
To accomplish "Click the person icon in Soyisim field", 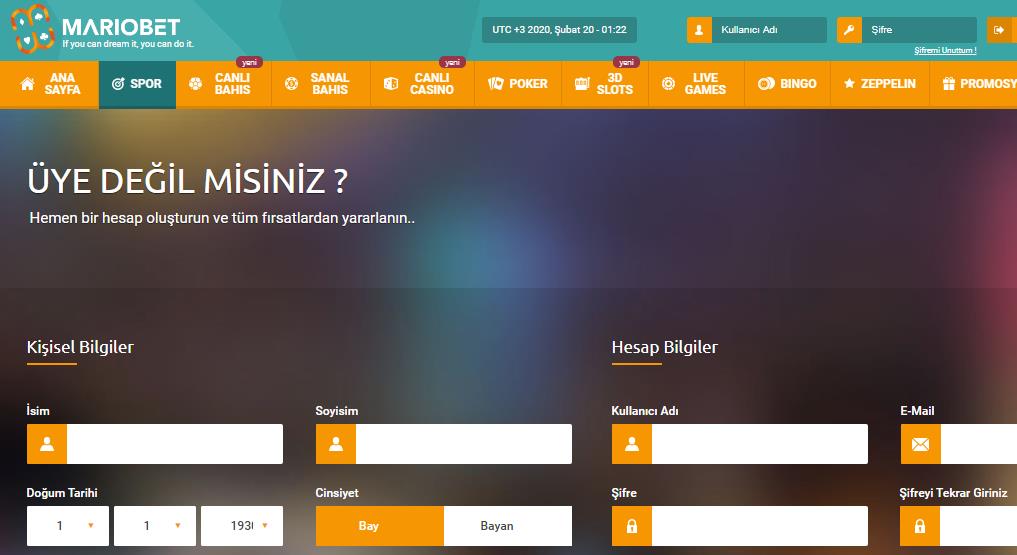I will [x=336, y=444].
